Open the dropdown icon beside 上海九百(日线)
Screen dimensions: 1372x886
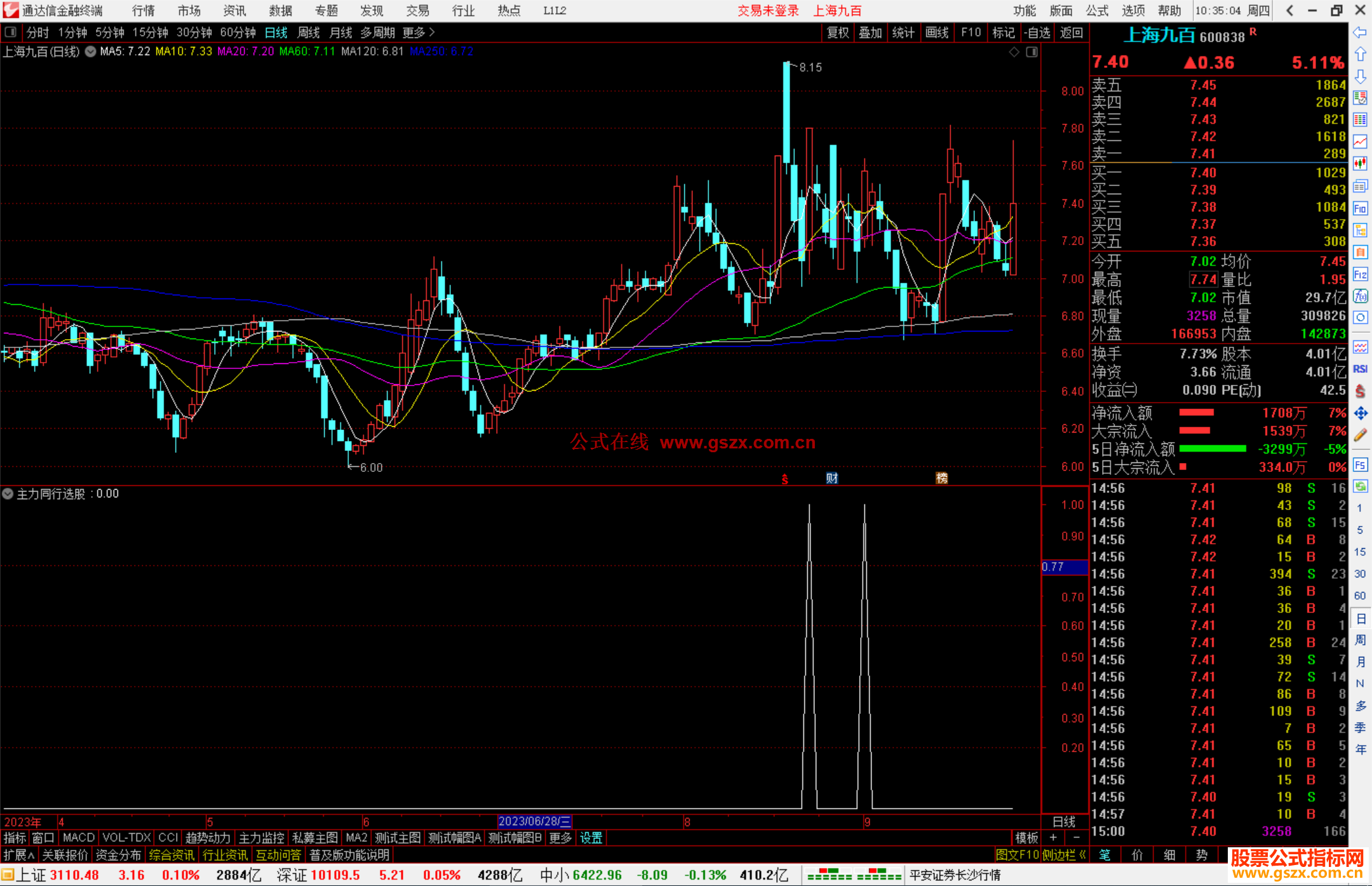[91, 52]
